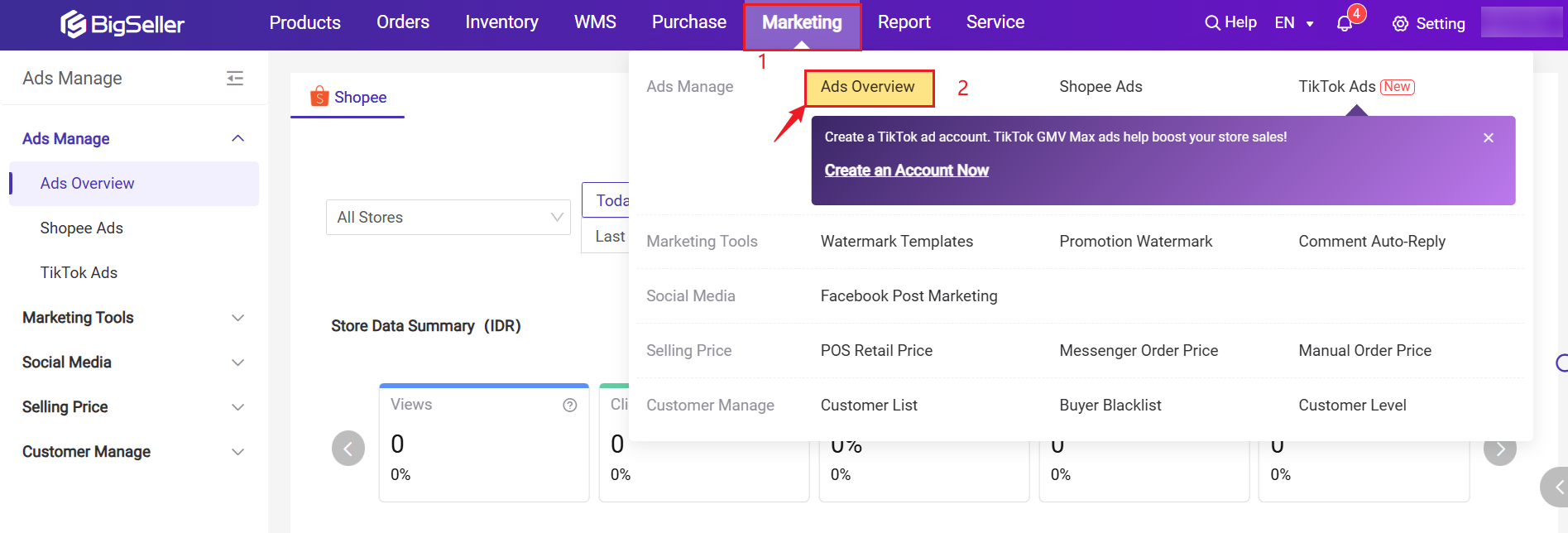The image size is (1568, 533).
Task: Expand the Selling Price sidebar section
Action: coord(238,407)
